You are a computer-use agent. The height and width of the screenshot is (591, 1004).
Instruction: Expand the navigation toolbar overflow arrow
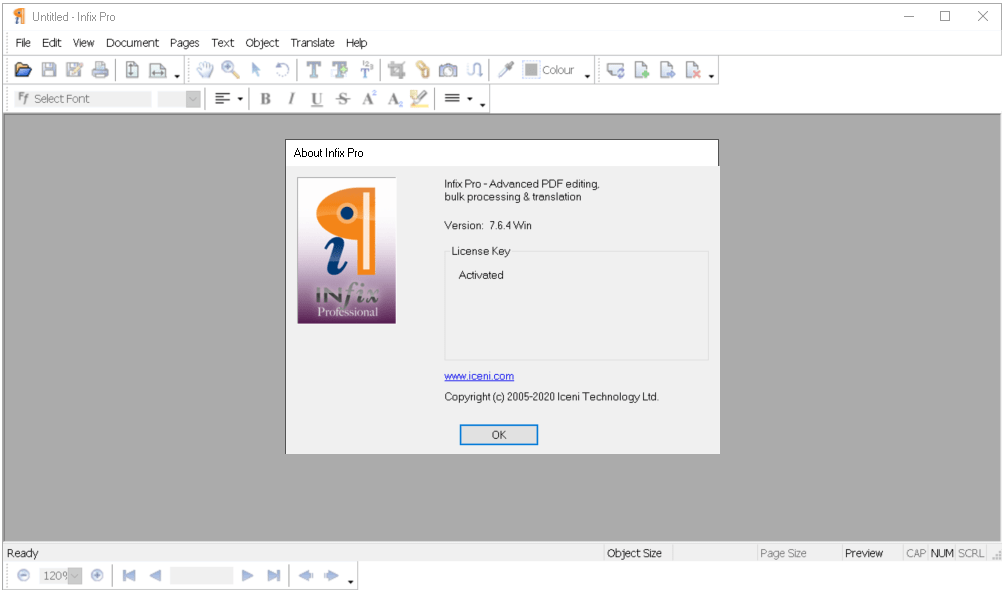[351, 581]
